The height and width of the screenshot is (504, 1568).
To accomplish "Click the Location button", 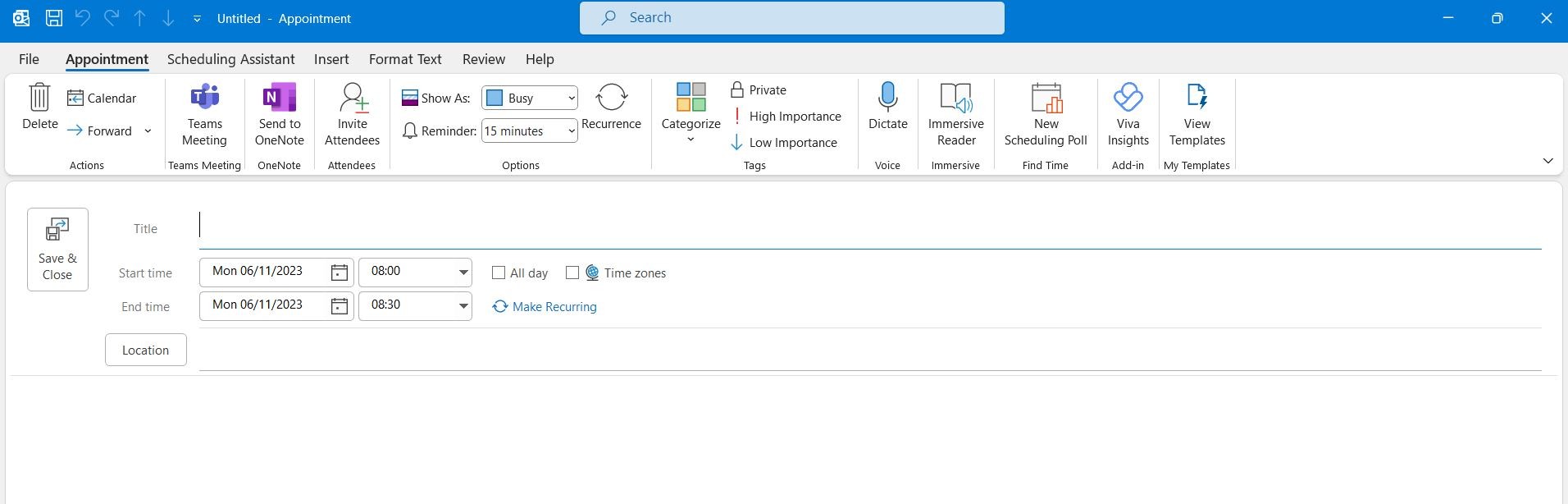I will tap(146, 350).
